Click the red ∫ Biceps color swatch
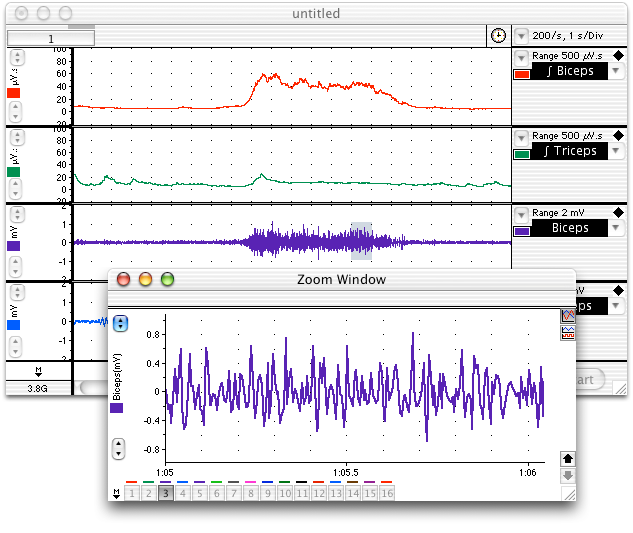Image resolution: width=633 pixels, height=533 pixels. click(x=521, y=74)
